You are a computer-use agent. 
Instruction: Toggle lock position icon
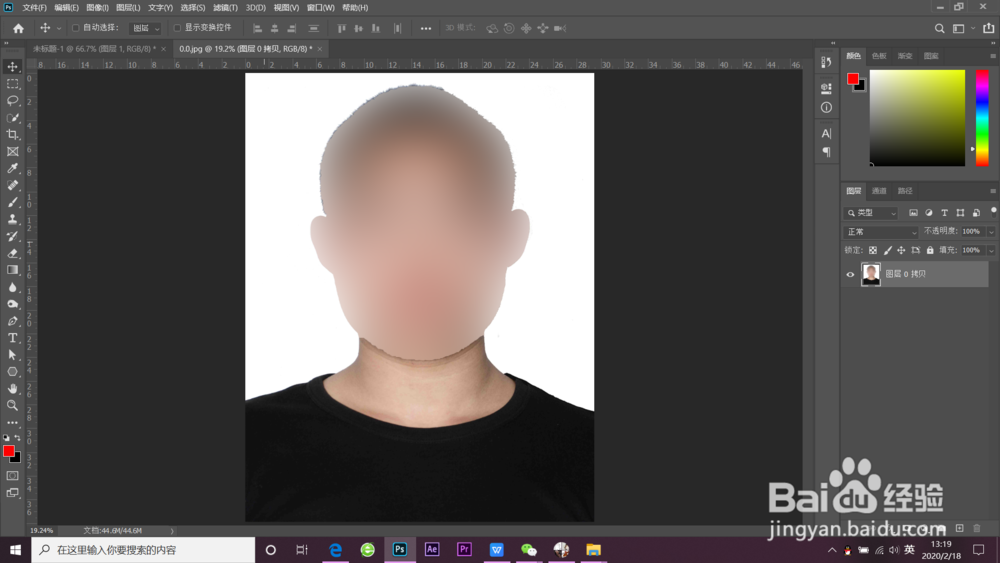click(901, 251)
